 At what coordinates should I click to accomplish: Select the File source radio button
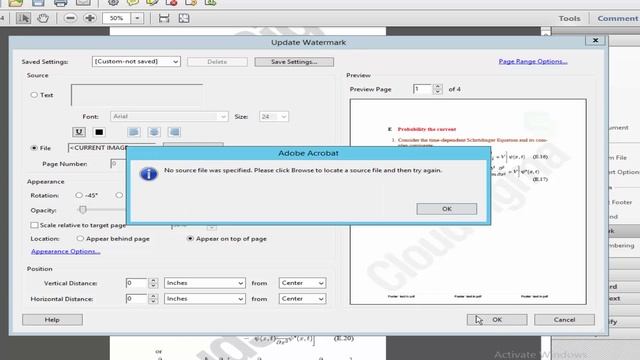tap(34, 148)
